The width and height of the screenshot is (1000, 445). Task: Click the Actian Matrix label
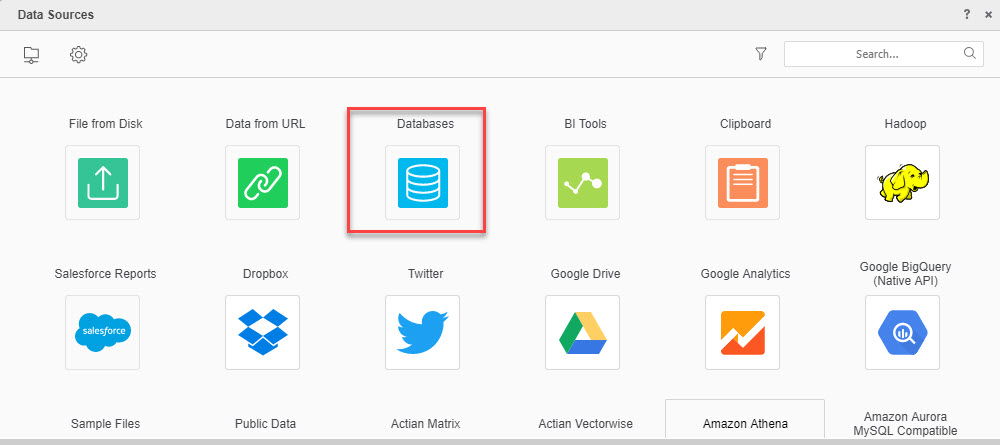pyautogui.click(x=425, y=423)
